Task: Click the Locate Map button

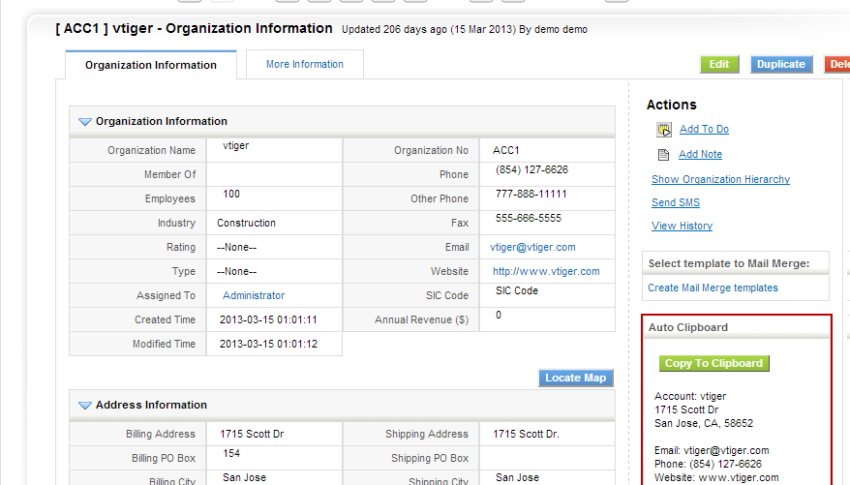Action: (x=576, y=378)
